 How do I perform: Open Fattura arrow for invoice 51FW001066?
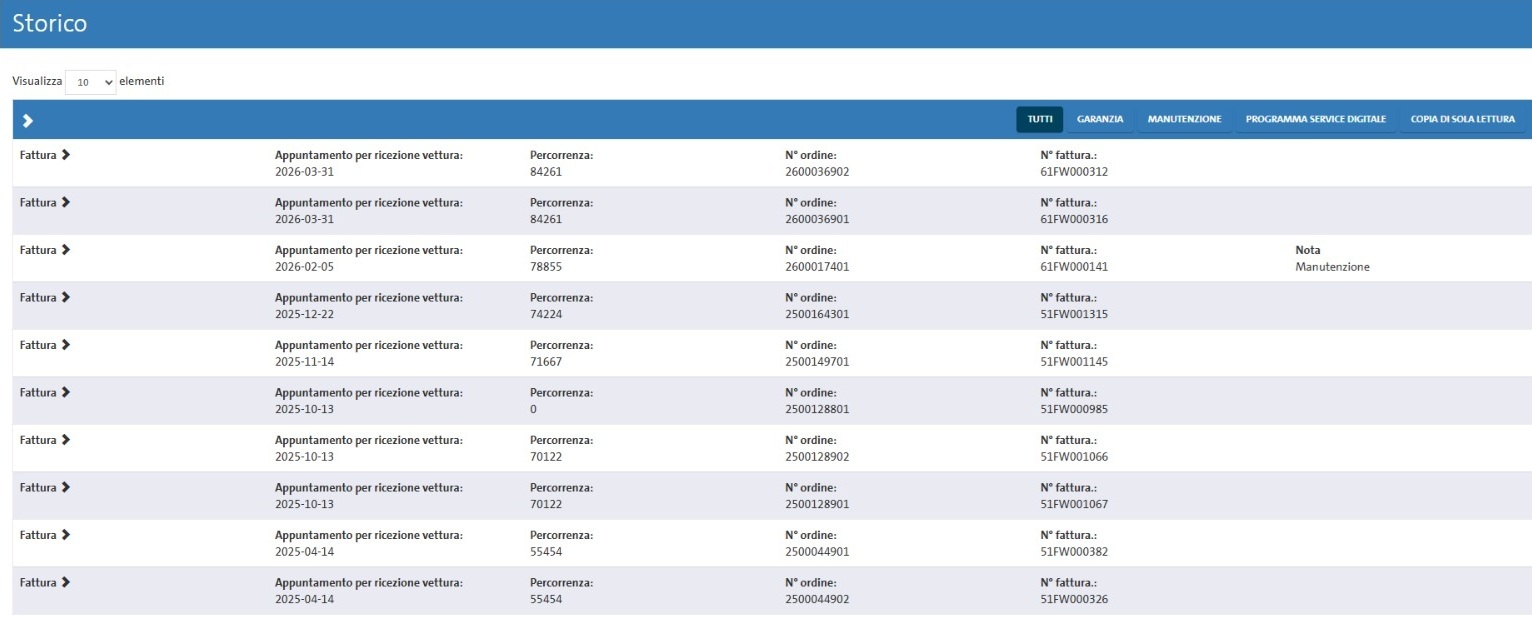coord(66,440)
